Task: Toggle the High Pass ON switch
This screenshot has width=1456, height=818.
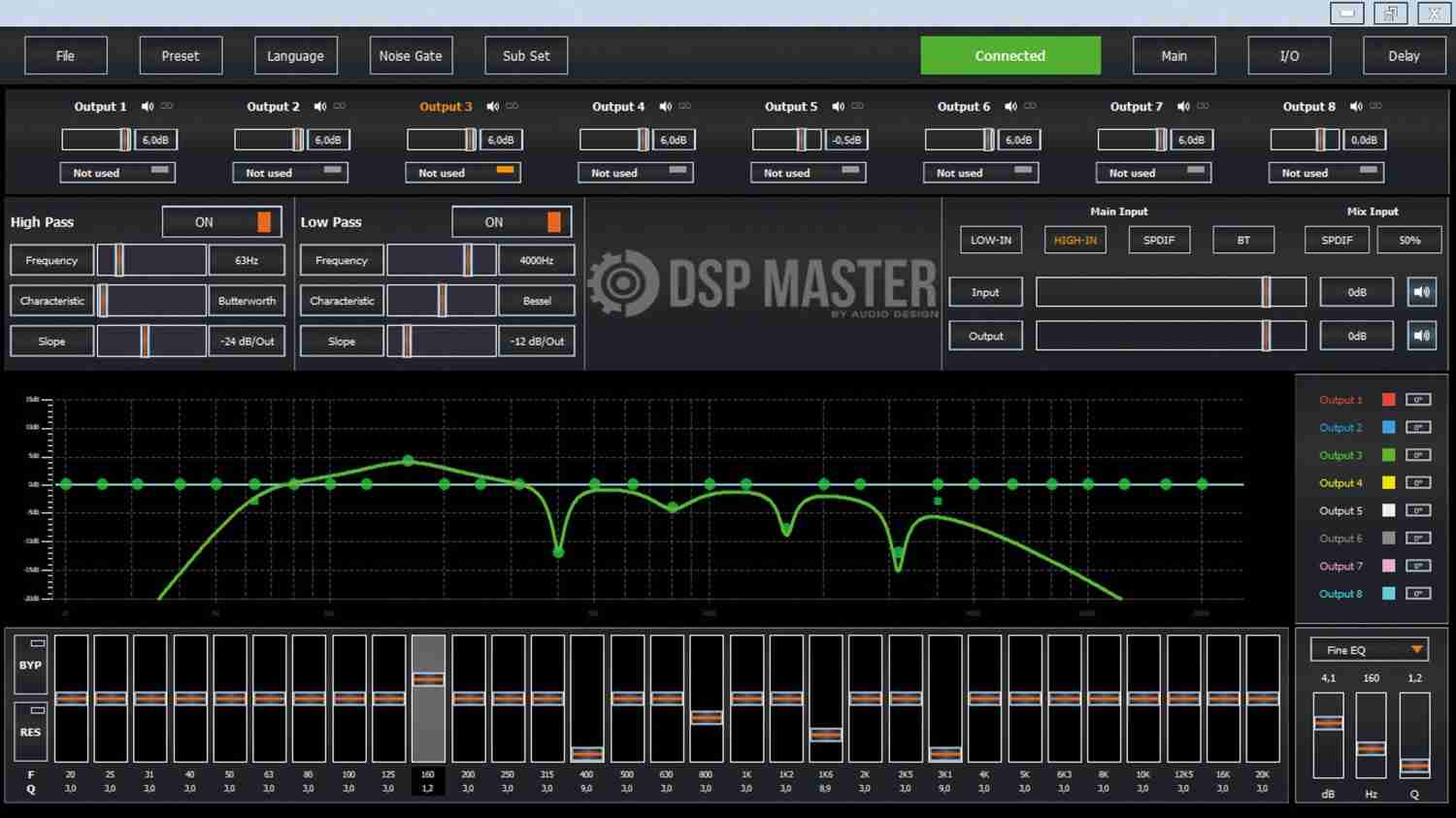Action: point(222,222)
